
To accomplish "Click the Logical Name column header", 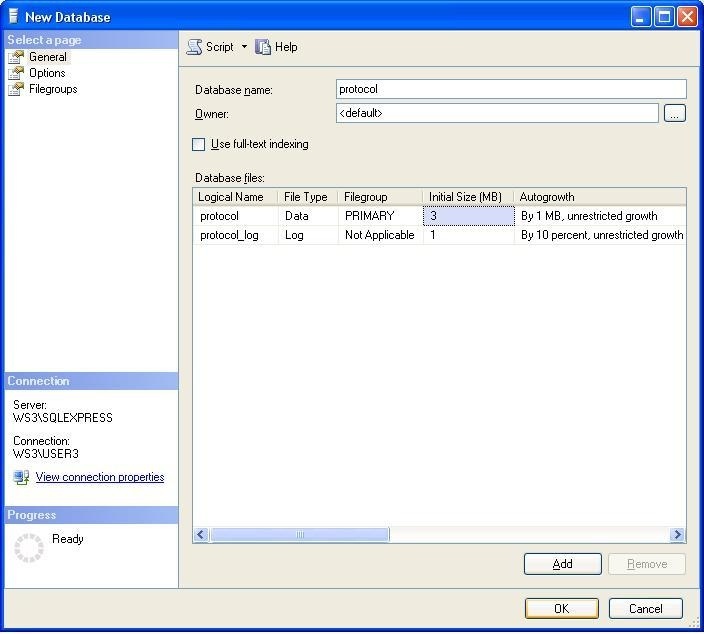I will (235, 197).
